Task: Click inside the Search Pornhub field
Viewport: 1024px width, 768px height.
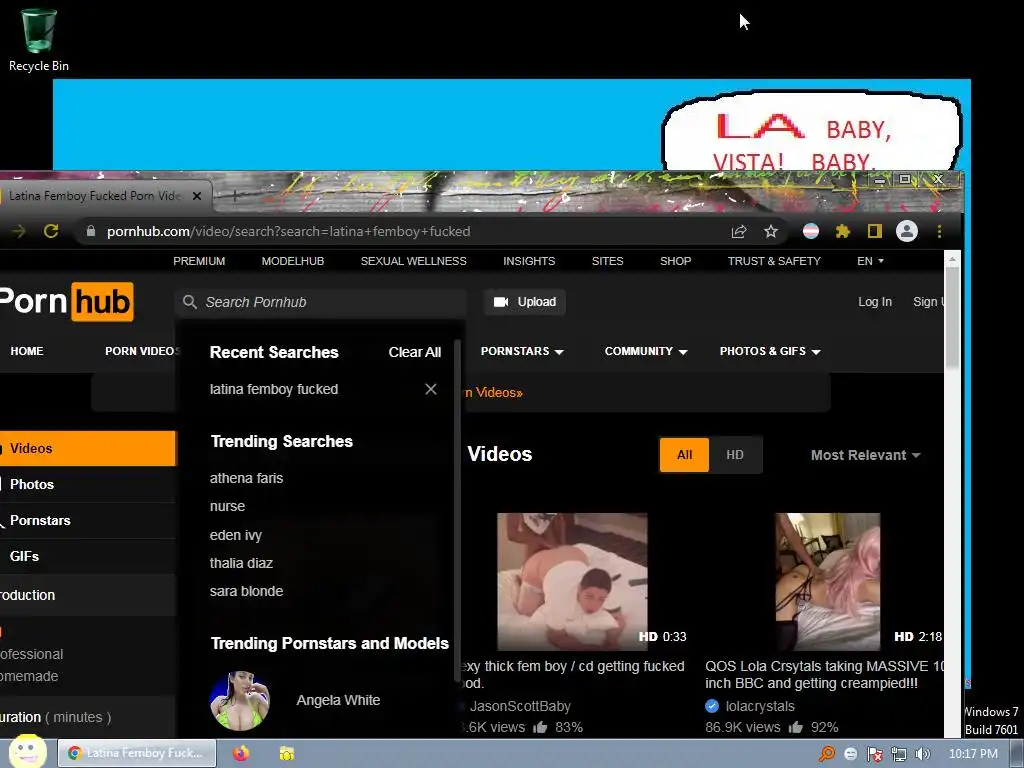Action: (320, 302)
